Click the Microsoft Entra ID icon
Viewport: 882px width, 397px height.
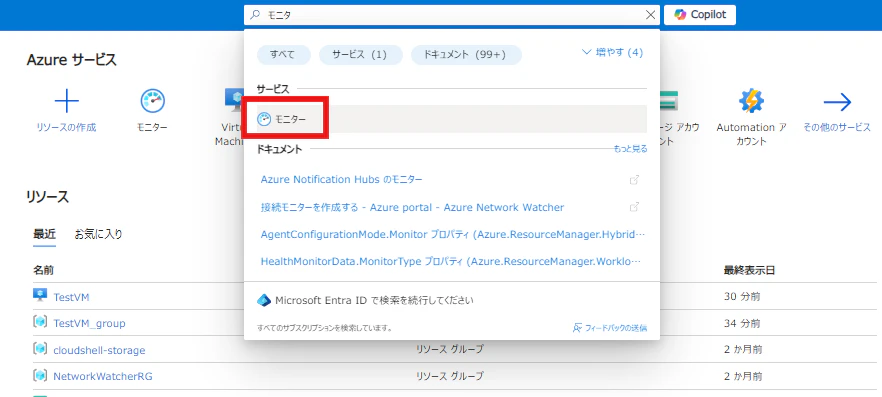pyautogui.click(x=264, y=300)
